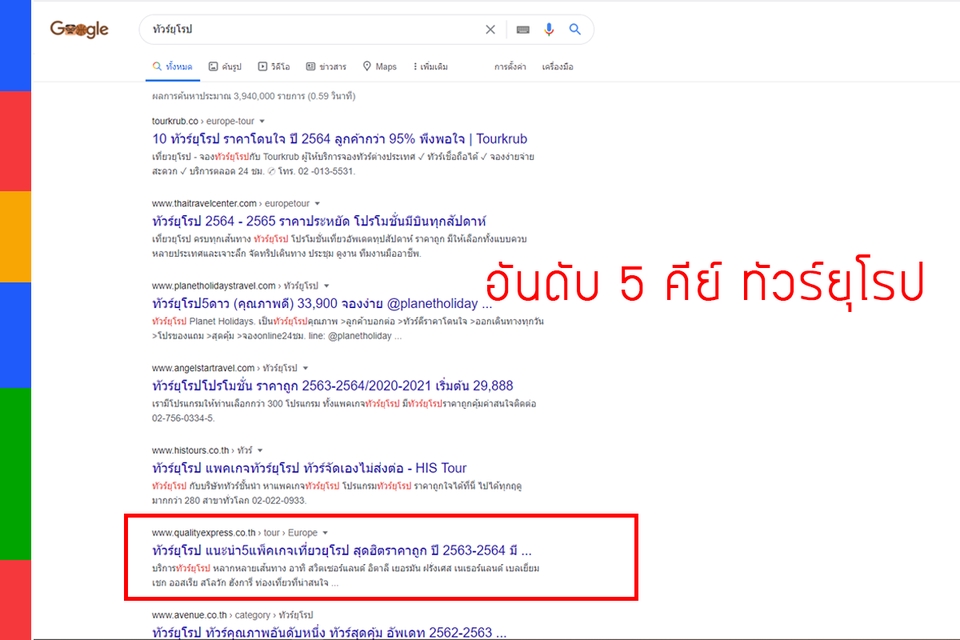Click HIS Tour snippet with 02-022-0933
This screenshot has height=640, width=960.
pos(337,493)
